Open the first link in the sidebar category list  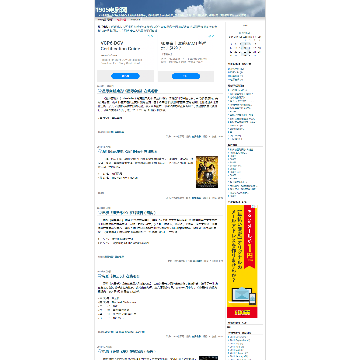[238, 90]
